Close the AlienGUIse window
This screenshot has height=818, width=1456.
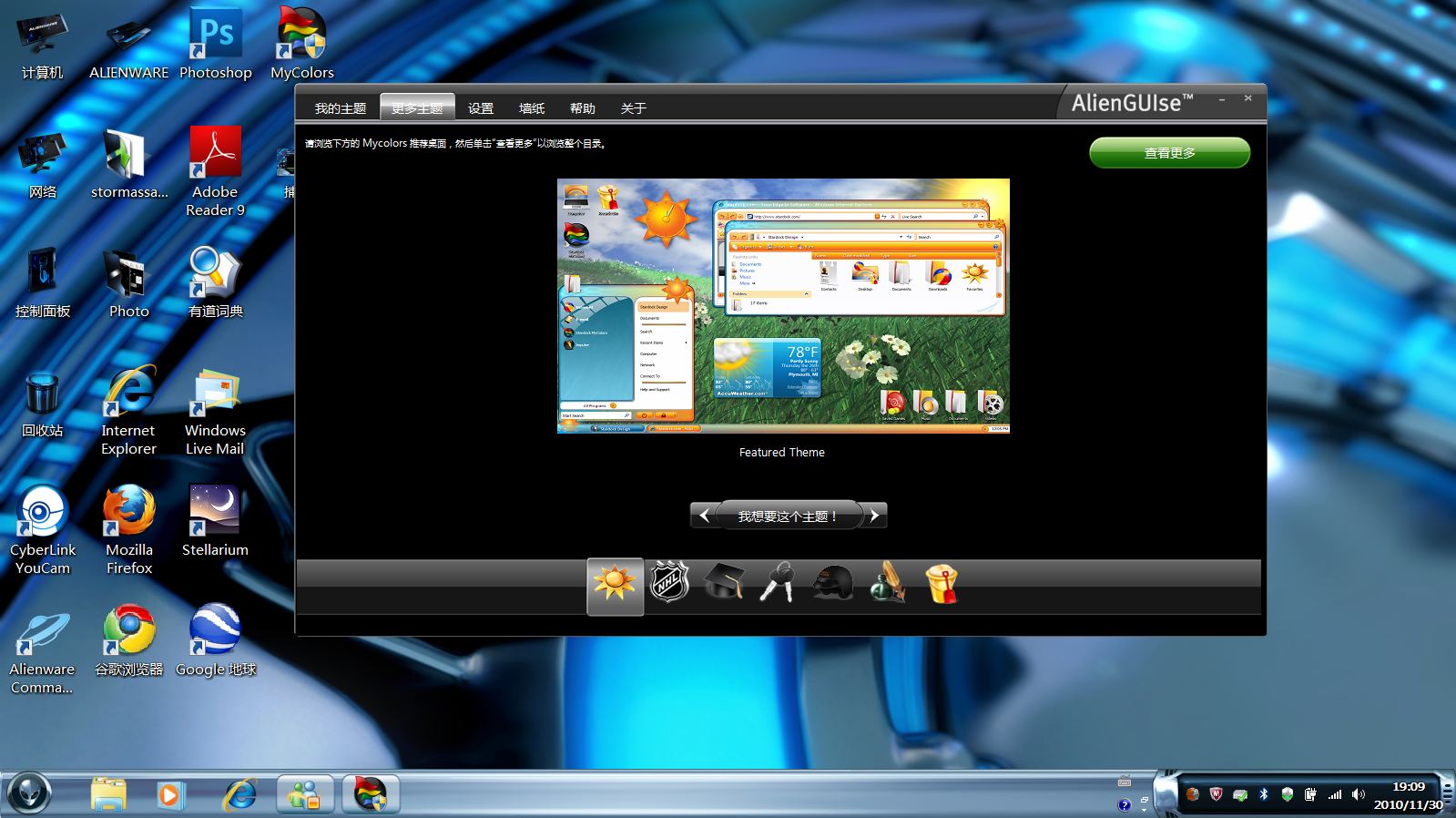tap(1248, 98)
